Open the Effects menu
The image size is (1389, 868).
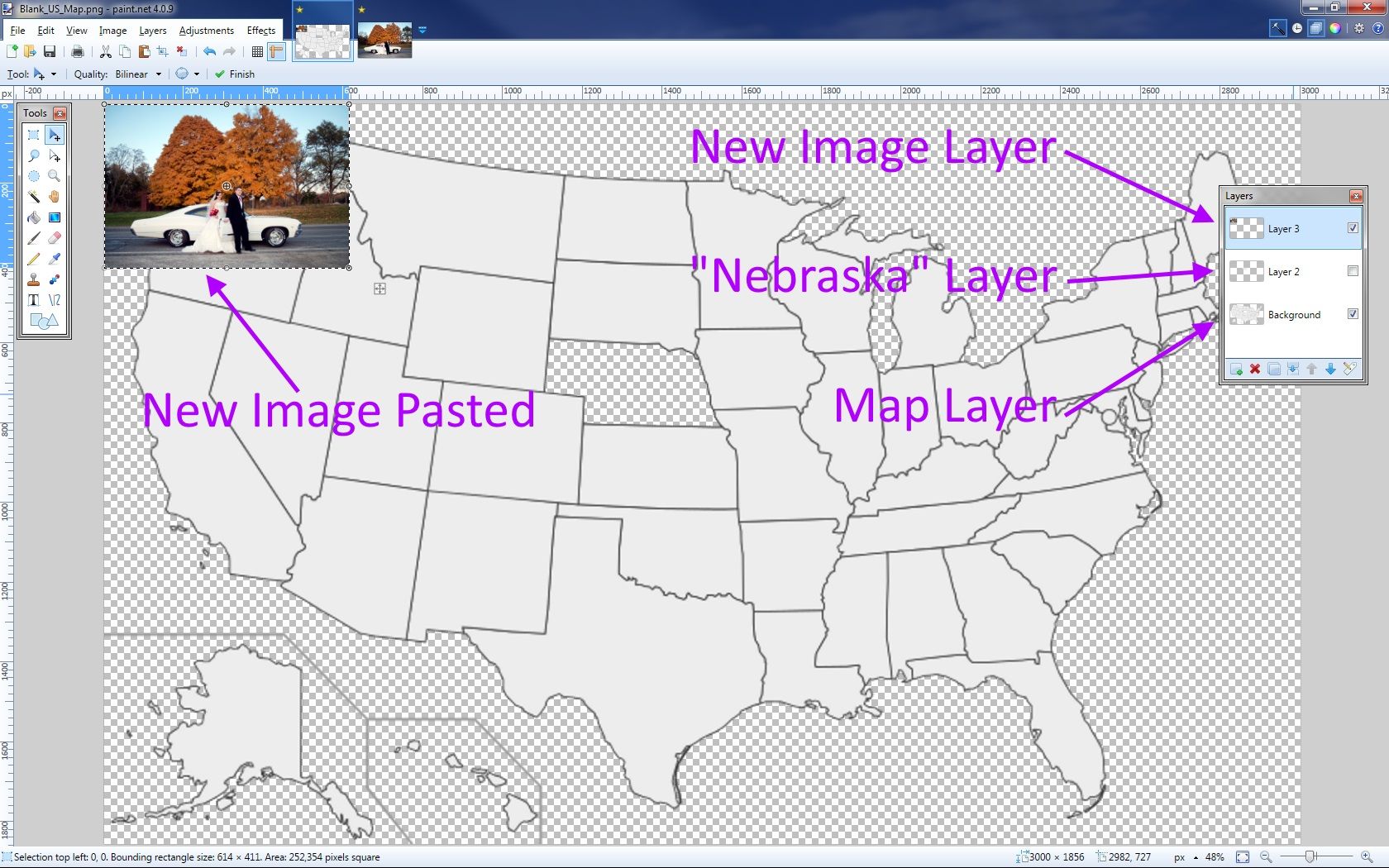click(x=260, y=30)
